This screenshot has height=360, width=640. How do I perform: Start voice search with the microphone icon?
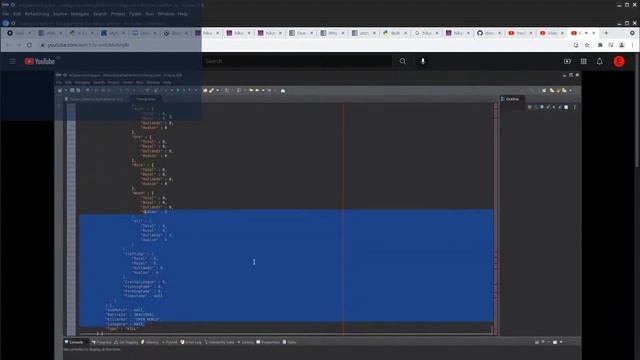pos(423,61)
